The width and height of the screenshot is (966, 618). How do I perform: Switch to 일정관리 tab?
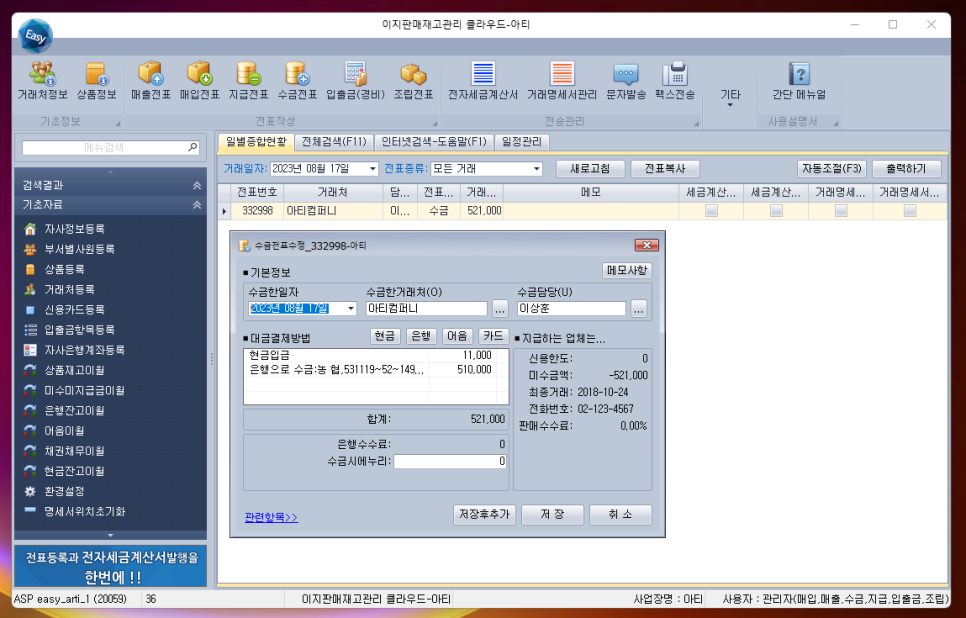[522, 142]
